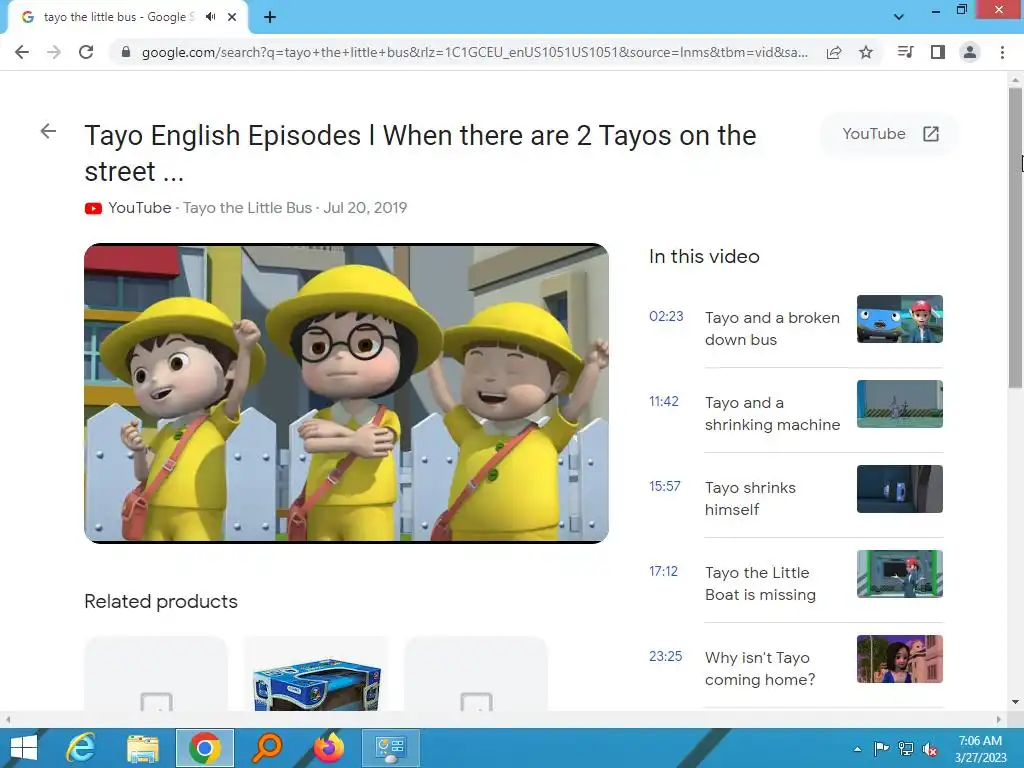Viewport: 1024px width, 768px height.
Task: Open Action Center flag icon
Action: (x=881, y=749)
